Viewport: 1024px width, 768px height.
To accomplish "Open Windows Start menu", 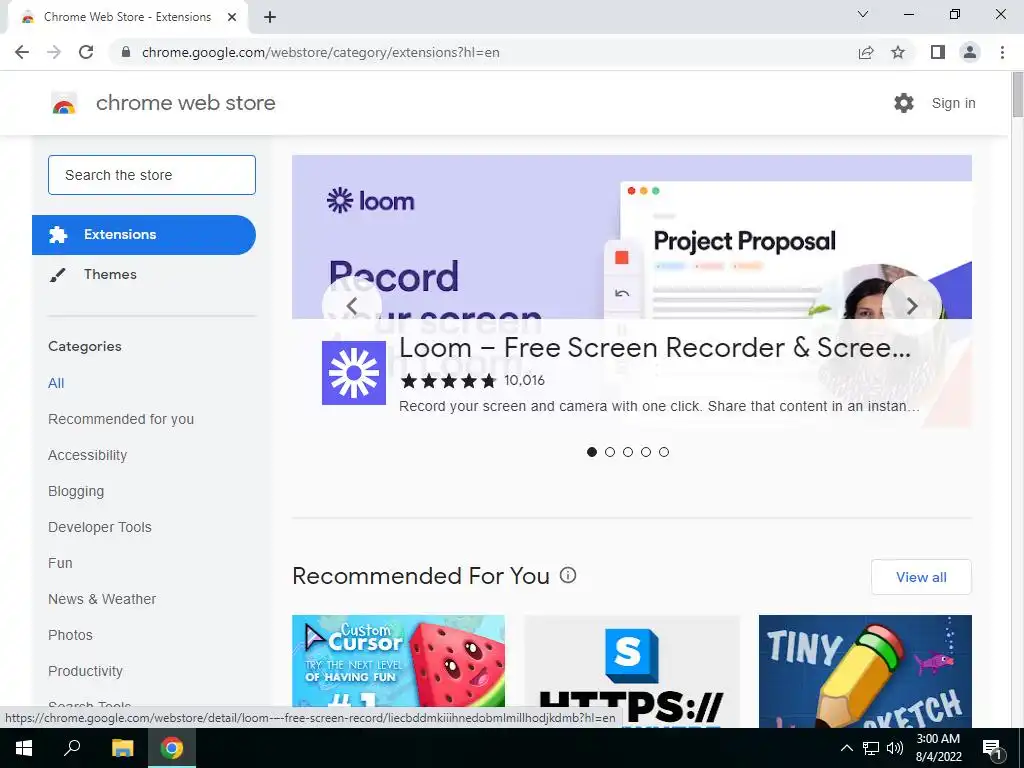I will click(24, 748).
